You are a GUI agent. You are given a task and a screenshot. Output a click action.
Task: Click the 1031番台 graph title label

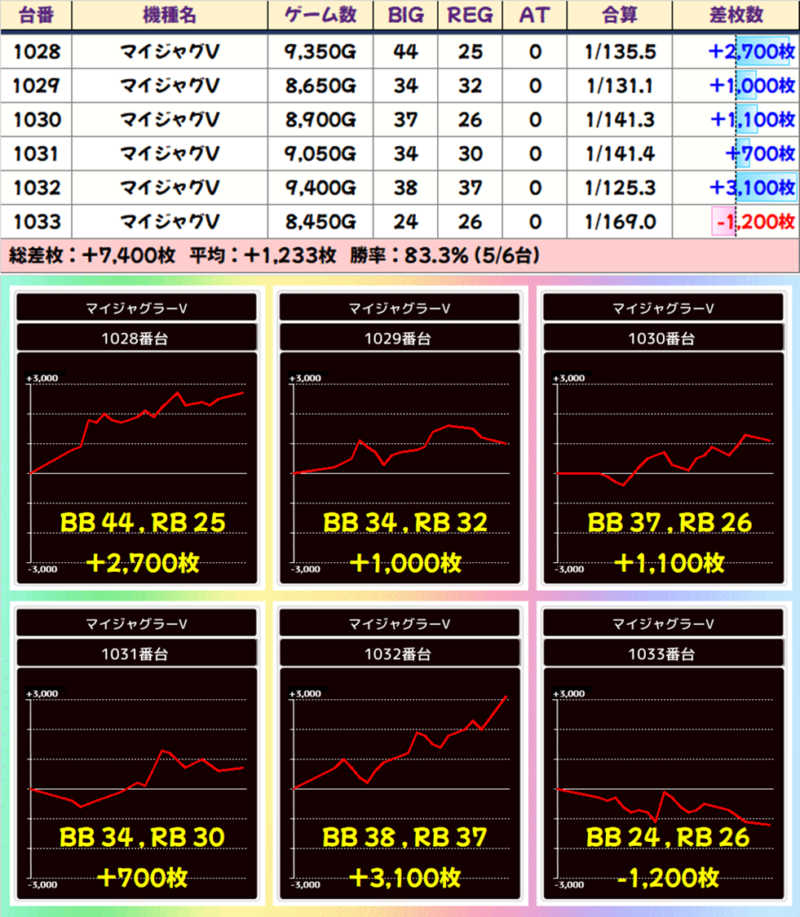(136, 654)
